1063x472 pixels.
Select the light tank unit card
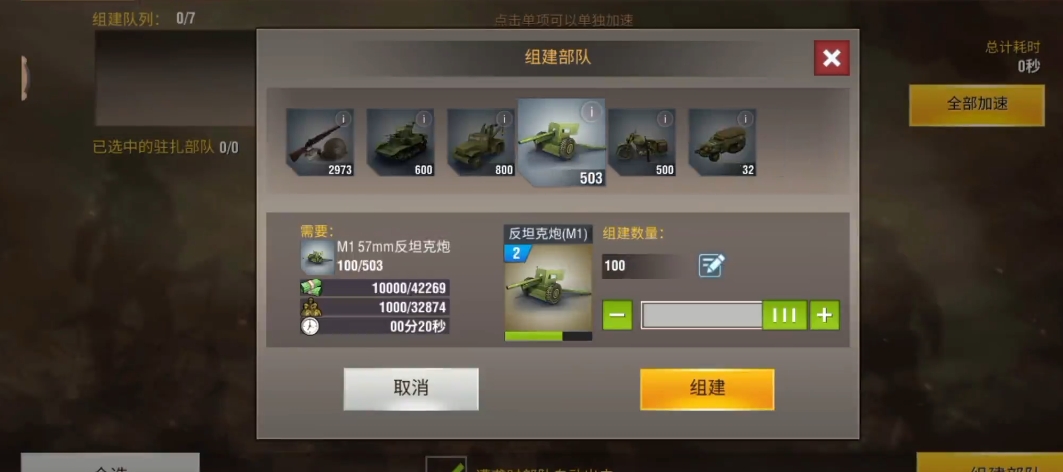click(401, 142)
